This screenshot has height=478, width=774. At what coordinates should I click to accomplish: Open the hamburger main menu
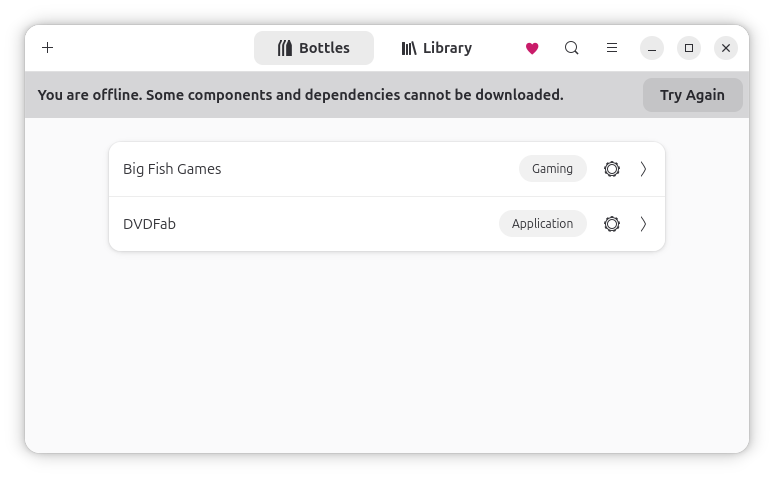pos(612,48)
